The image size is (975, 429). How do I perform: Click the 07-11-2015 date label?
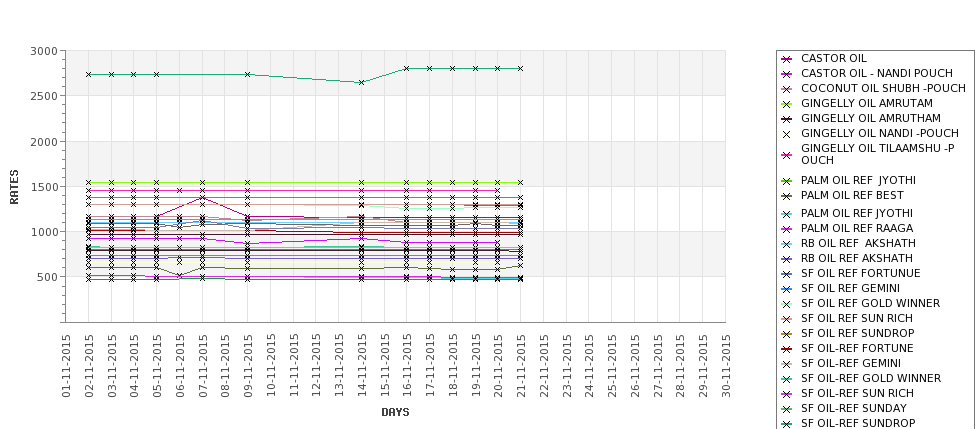point(203,366)
